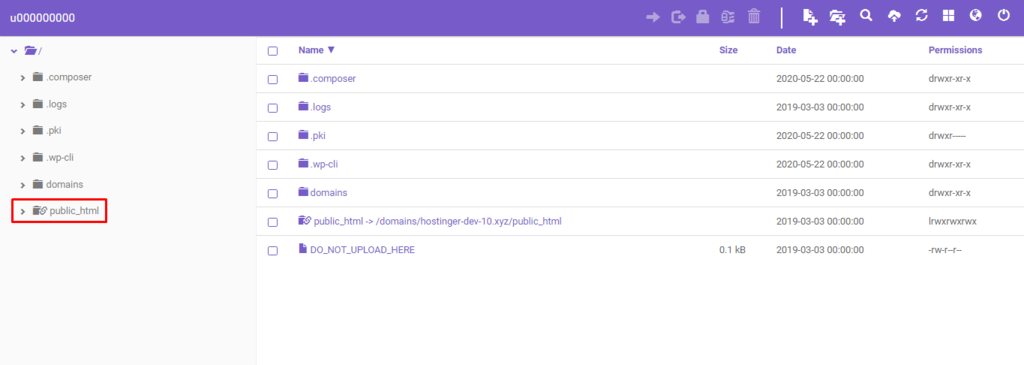Click the move arrow icon in toolbar
1024x365 pixels.
(652, 17)
